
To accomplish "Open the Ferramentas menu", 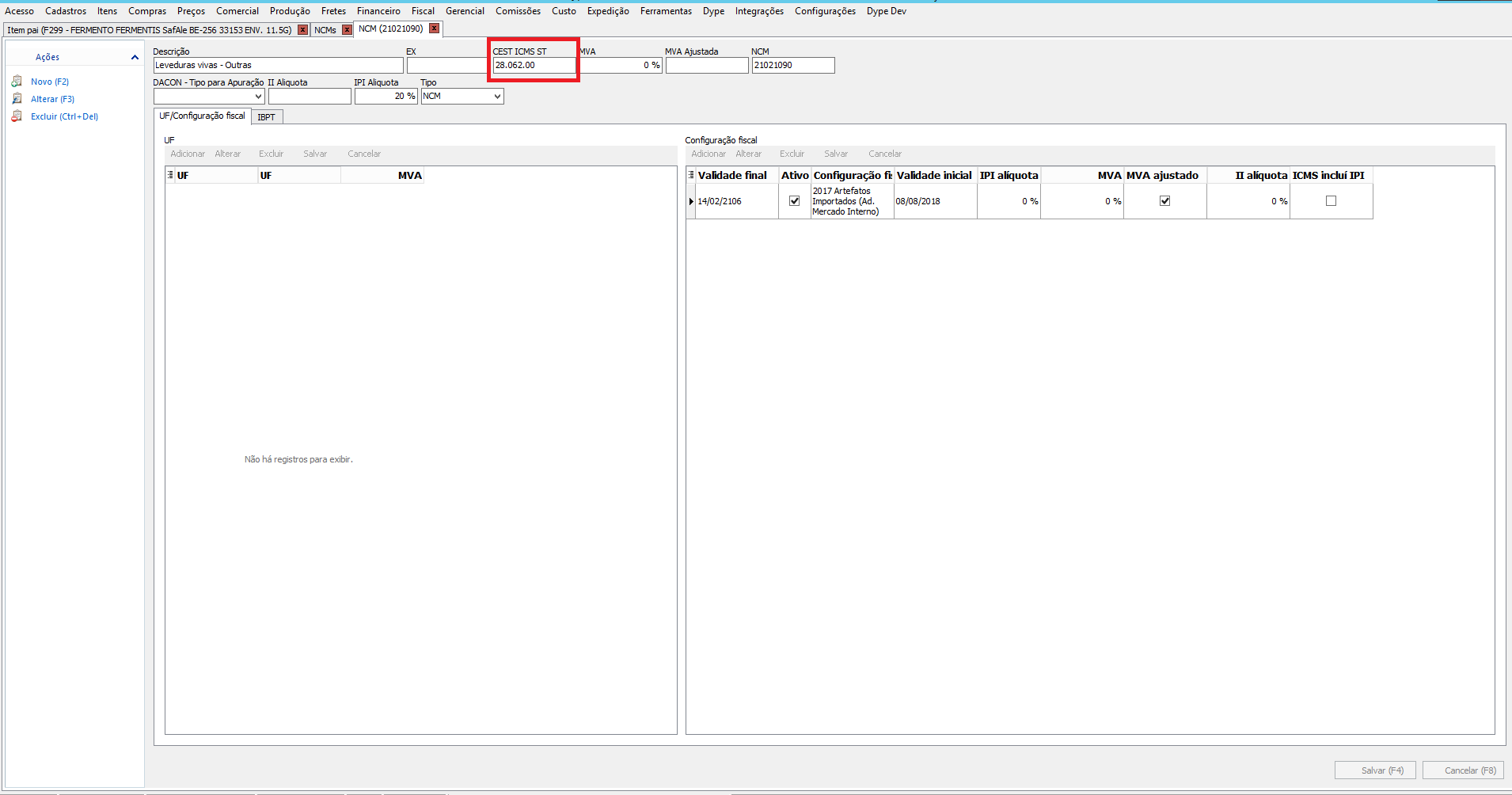I will click(x=666, y=11).
